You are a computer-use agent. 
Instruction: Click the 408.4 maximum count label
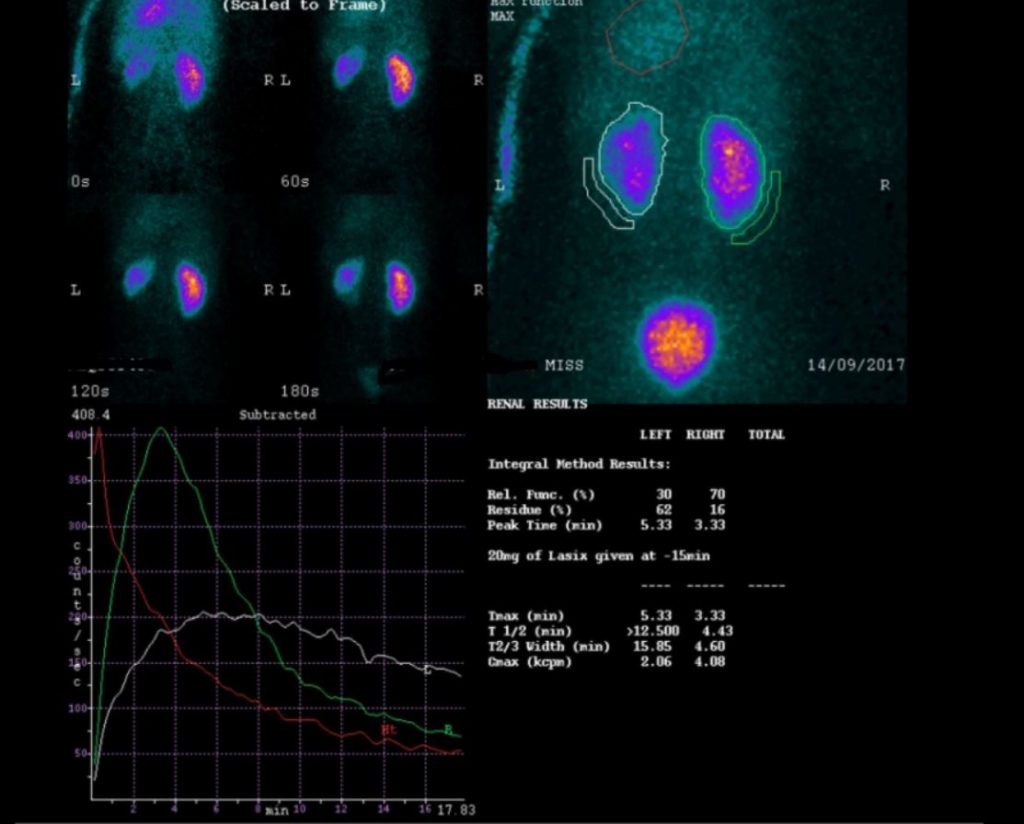89,414
